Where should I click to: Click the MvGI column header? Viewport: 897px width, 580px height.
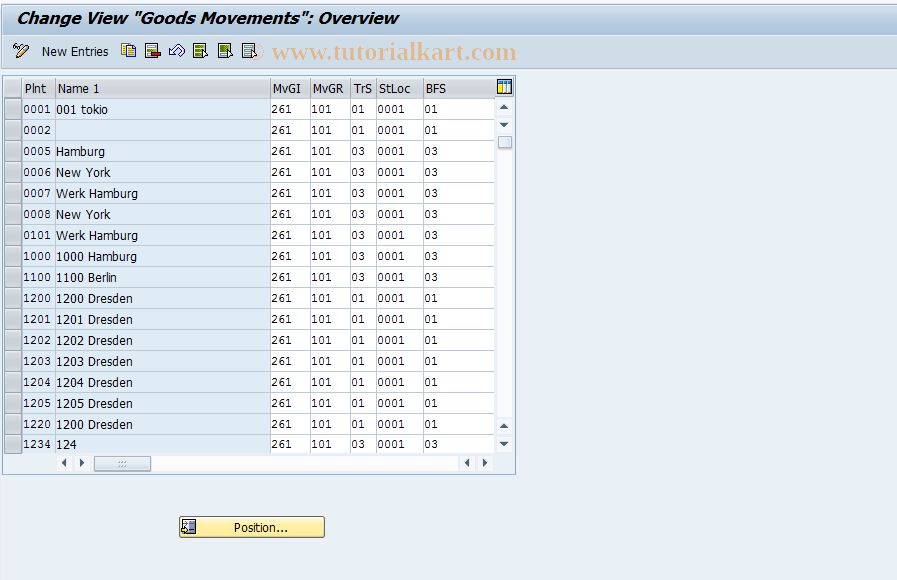click(290, 89)
